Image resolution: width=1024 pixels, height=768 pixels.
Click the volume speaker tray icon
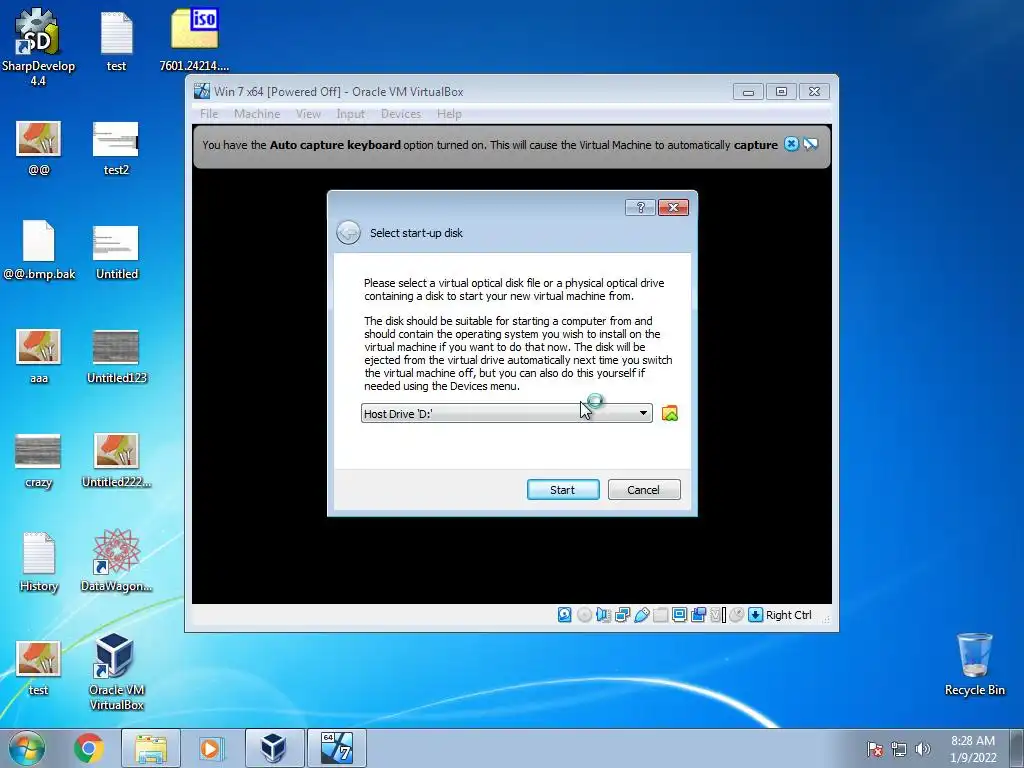[x=923, y=748]
